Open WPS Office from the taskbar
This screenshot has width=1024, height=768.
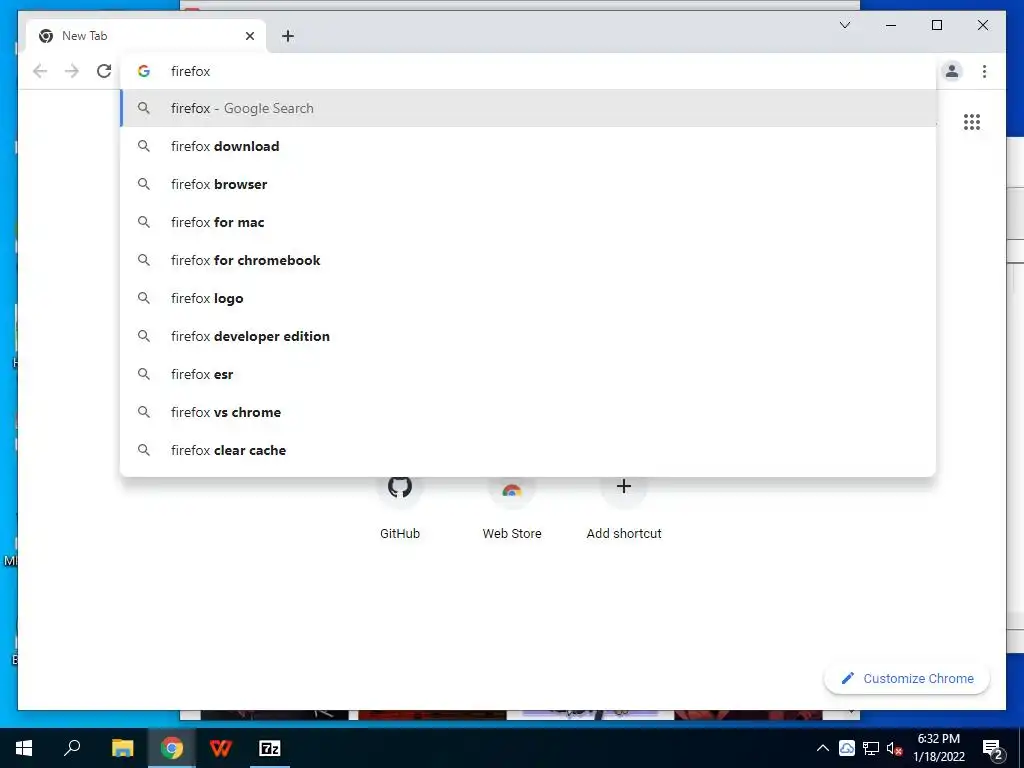click(x=221, y=748)
